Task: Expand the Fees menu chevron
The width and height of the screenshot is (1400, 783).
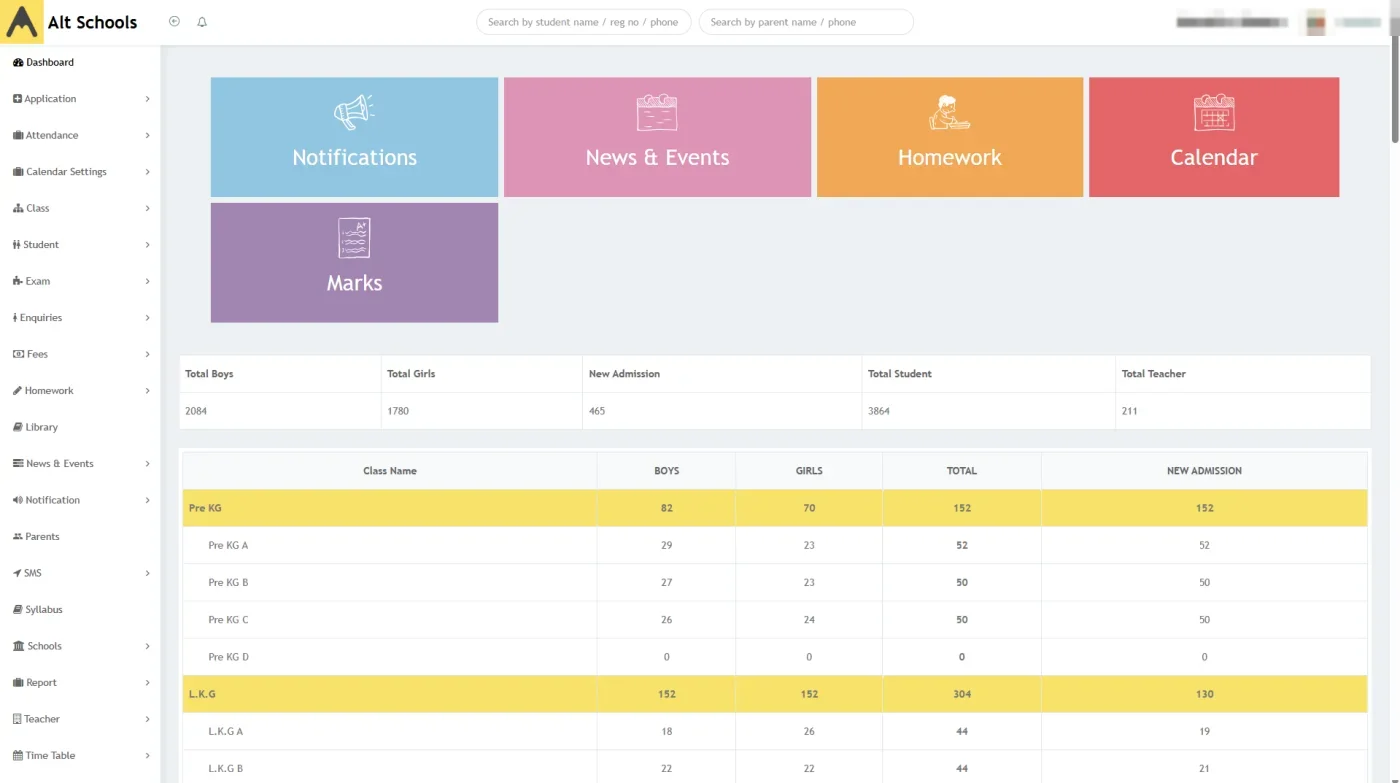Action: click(x=147, y=354)
